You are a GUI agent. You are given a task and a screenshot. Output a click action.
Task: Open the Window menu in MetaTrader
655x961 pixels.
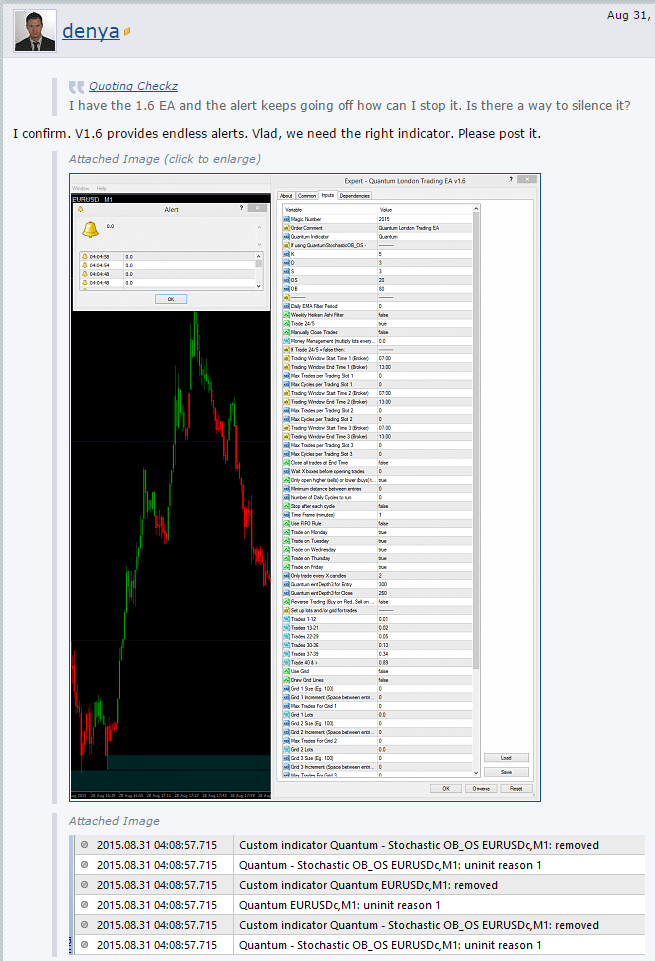pos(81,188)
